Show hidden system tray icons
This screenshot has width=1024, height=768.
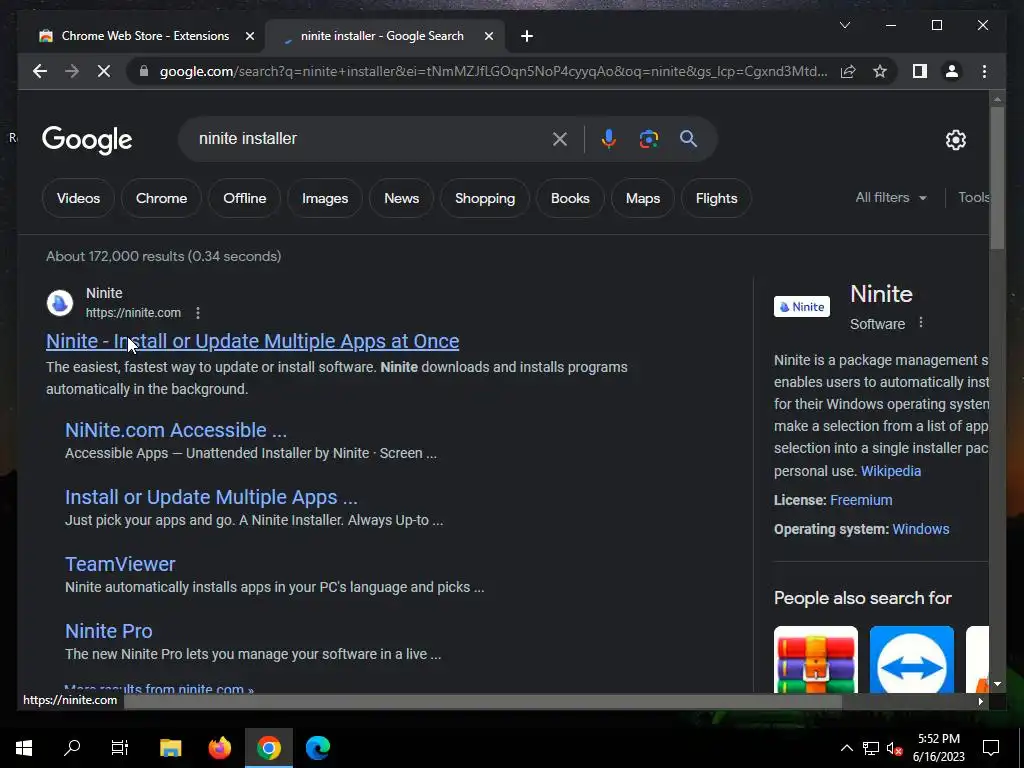pos(846,748)
